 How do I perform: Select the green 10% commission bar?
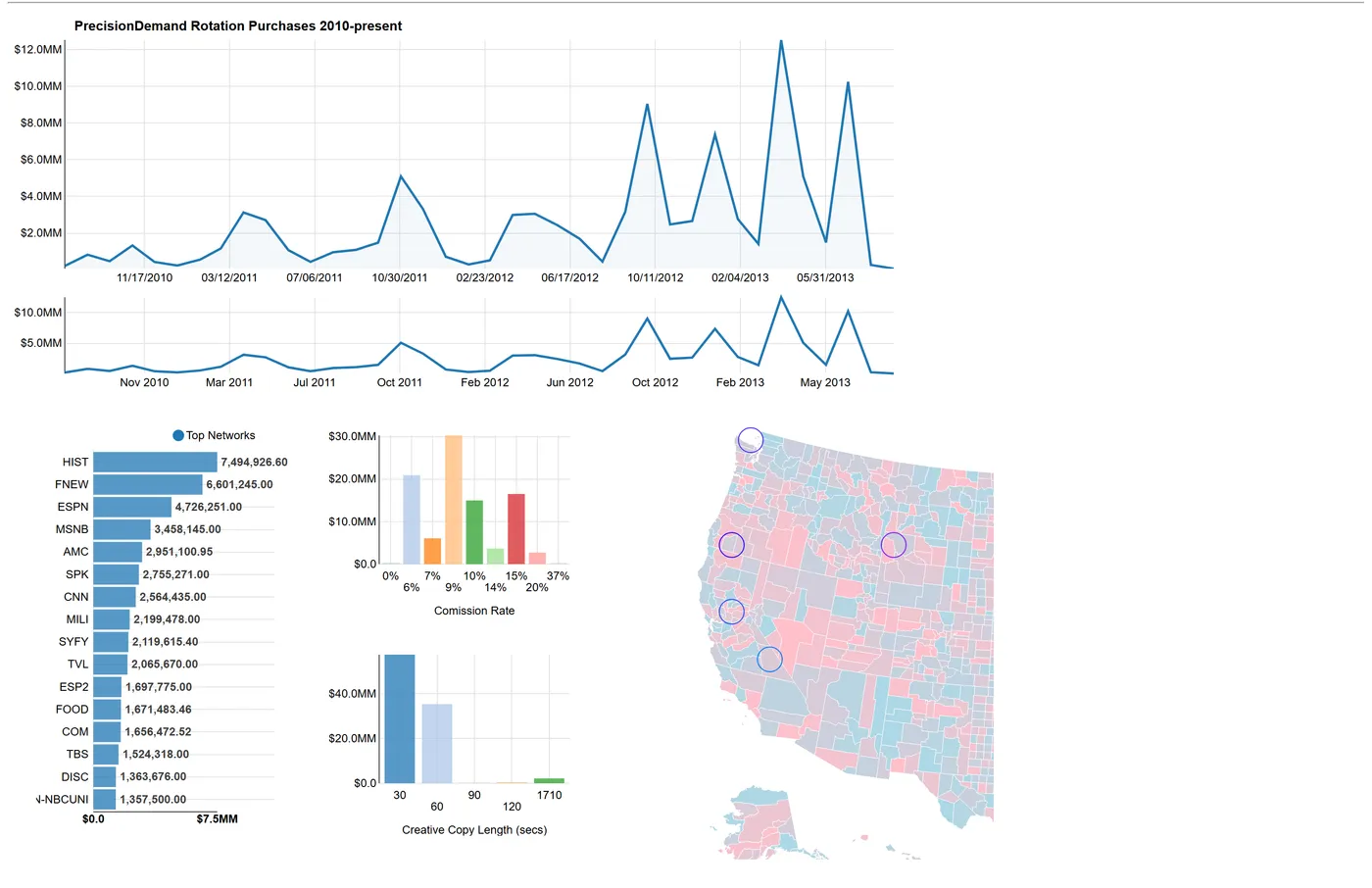[x=474, y=532]
